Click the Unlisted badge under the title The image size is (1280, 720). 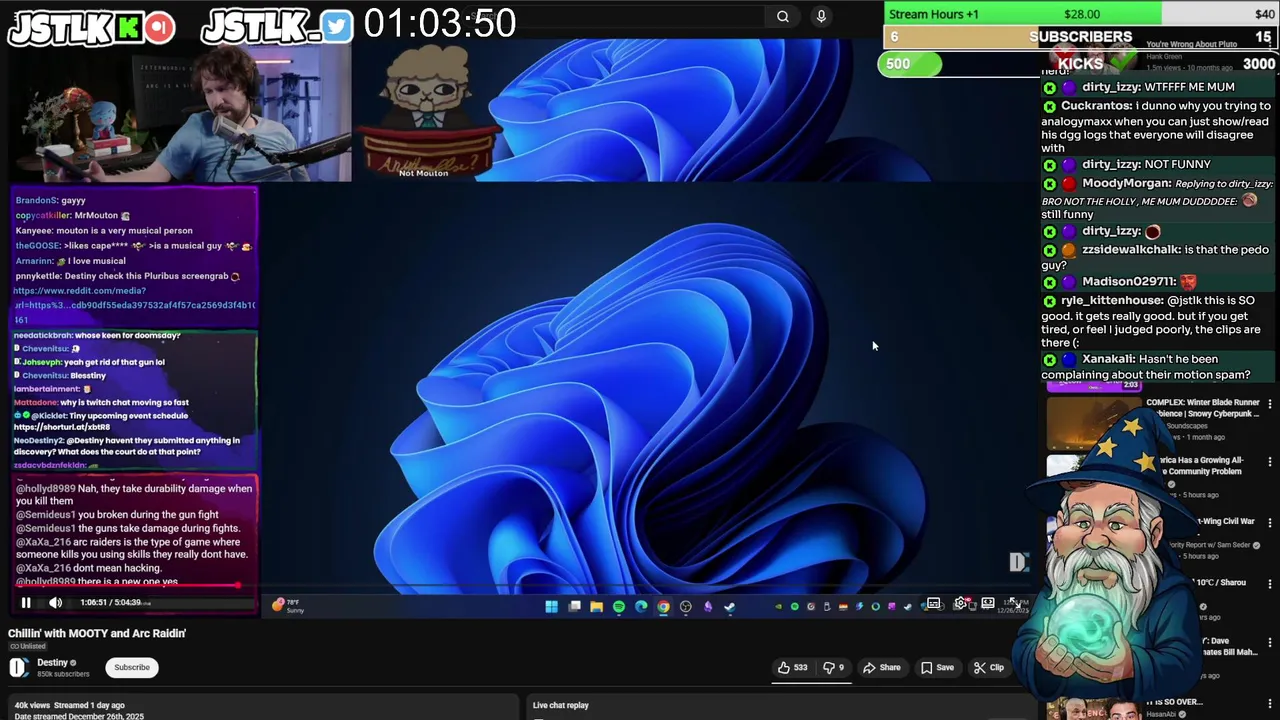29,646
